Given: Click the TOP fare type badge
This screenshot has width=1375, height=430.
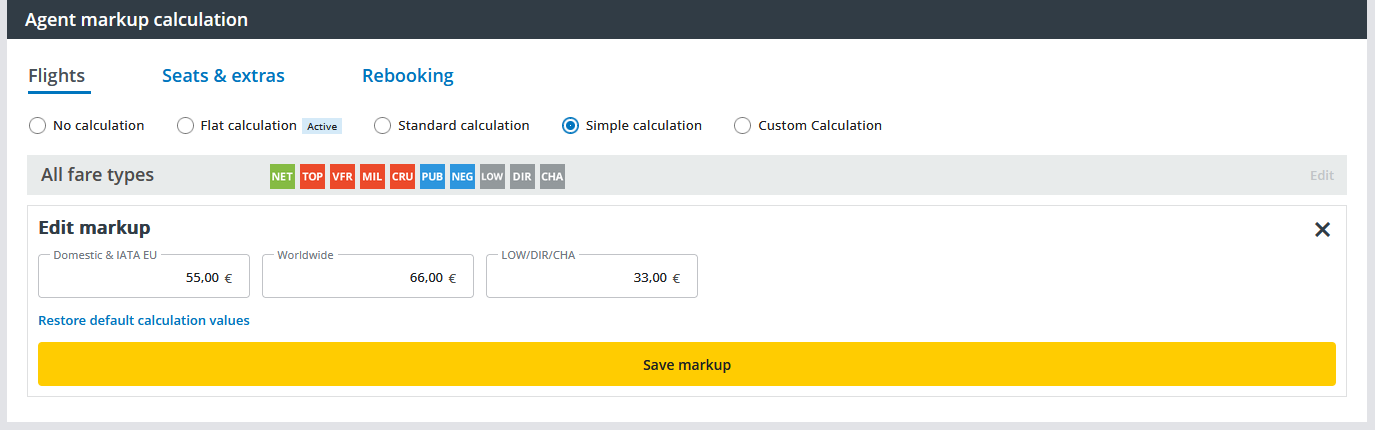Looking at the screenshot, I should click(x=312, y=177).
